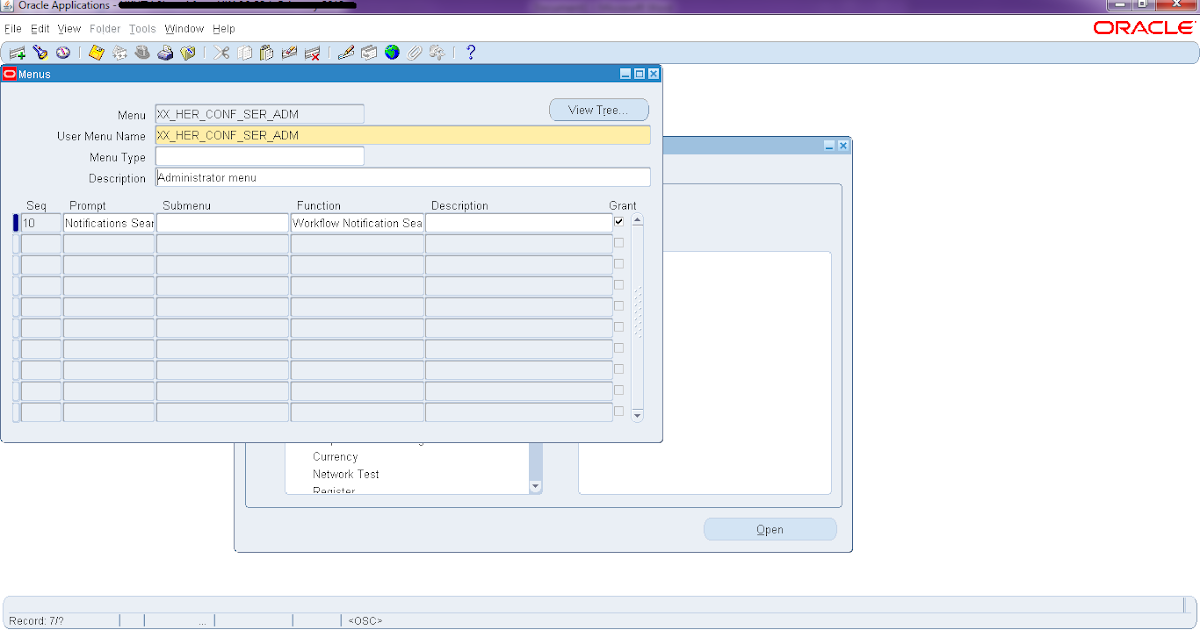Click into the Menu name field
The height and width of the screenshot is (630, 1200).
259,114
